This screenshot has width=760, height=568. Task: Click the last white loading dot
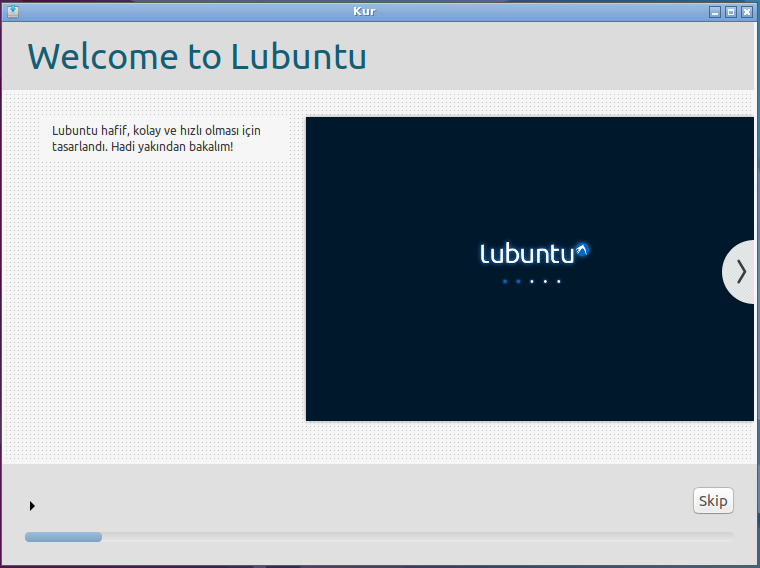click(x=558, y=282)
